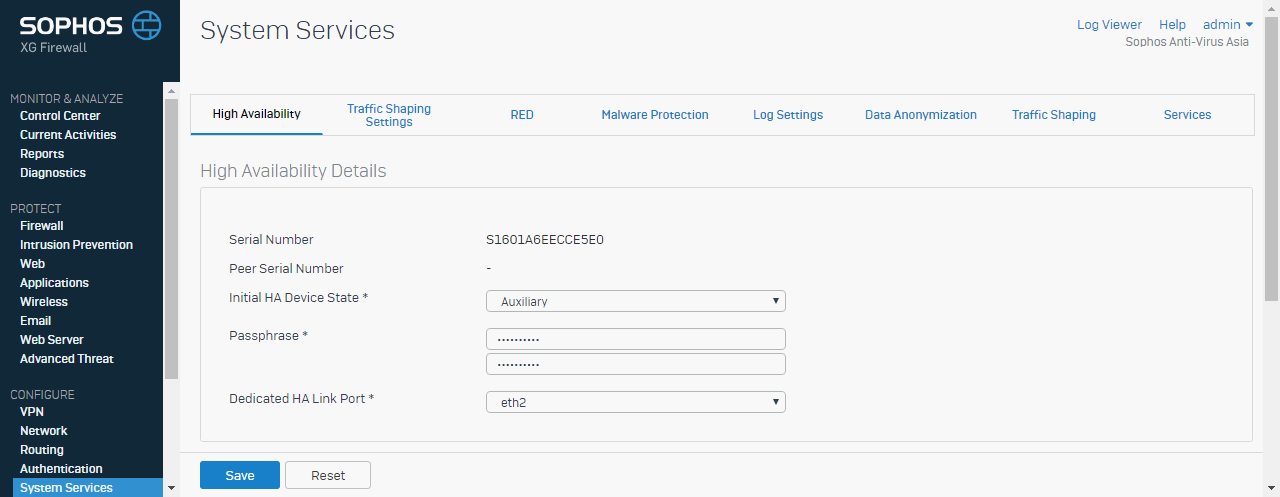Switch to the Malware Protection tab
This screenshot has height=497, width=1280.
point(655,115)
